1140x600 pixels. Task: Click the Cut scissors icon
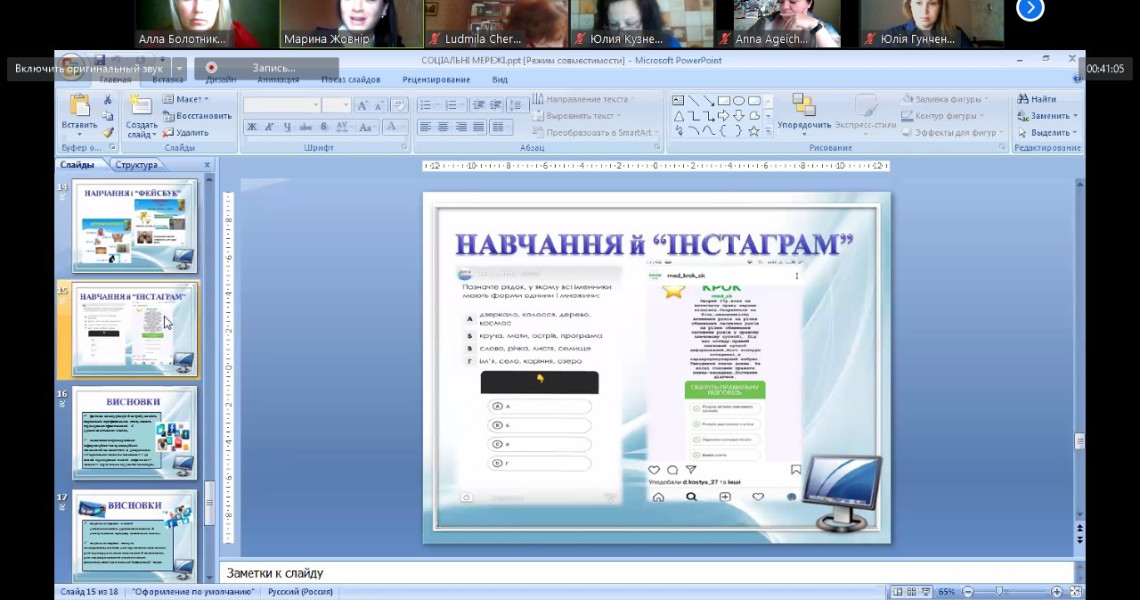pos(108,100)
